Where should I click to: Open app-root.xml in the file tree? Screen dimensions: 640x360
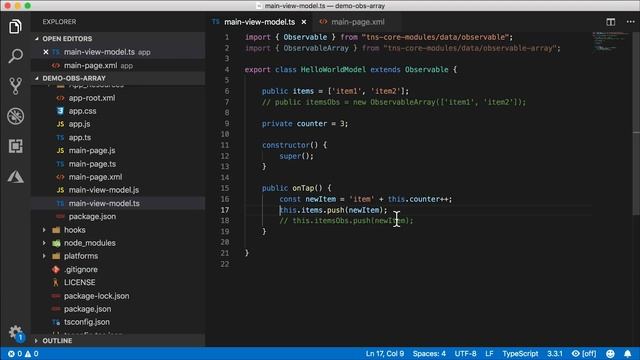(91, 98)
